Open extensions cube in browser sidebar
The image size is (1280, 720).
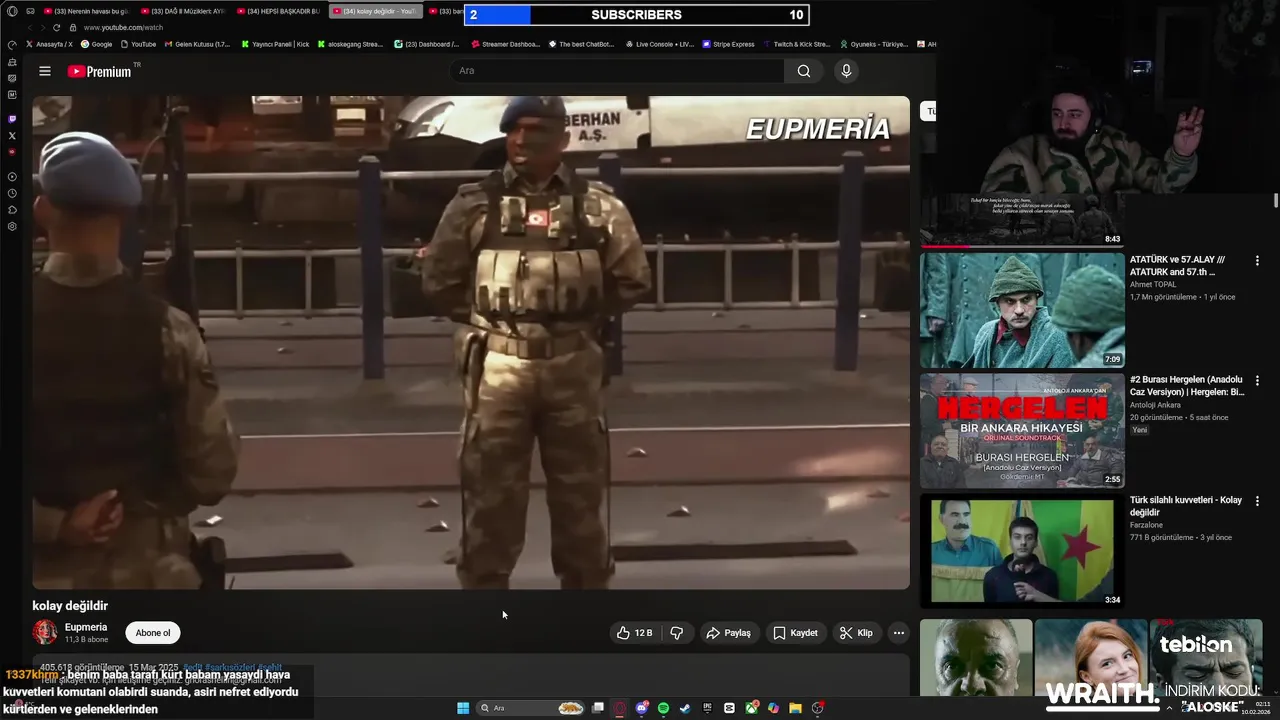[x=12, y=210]
